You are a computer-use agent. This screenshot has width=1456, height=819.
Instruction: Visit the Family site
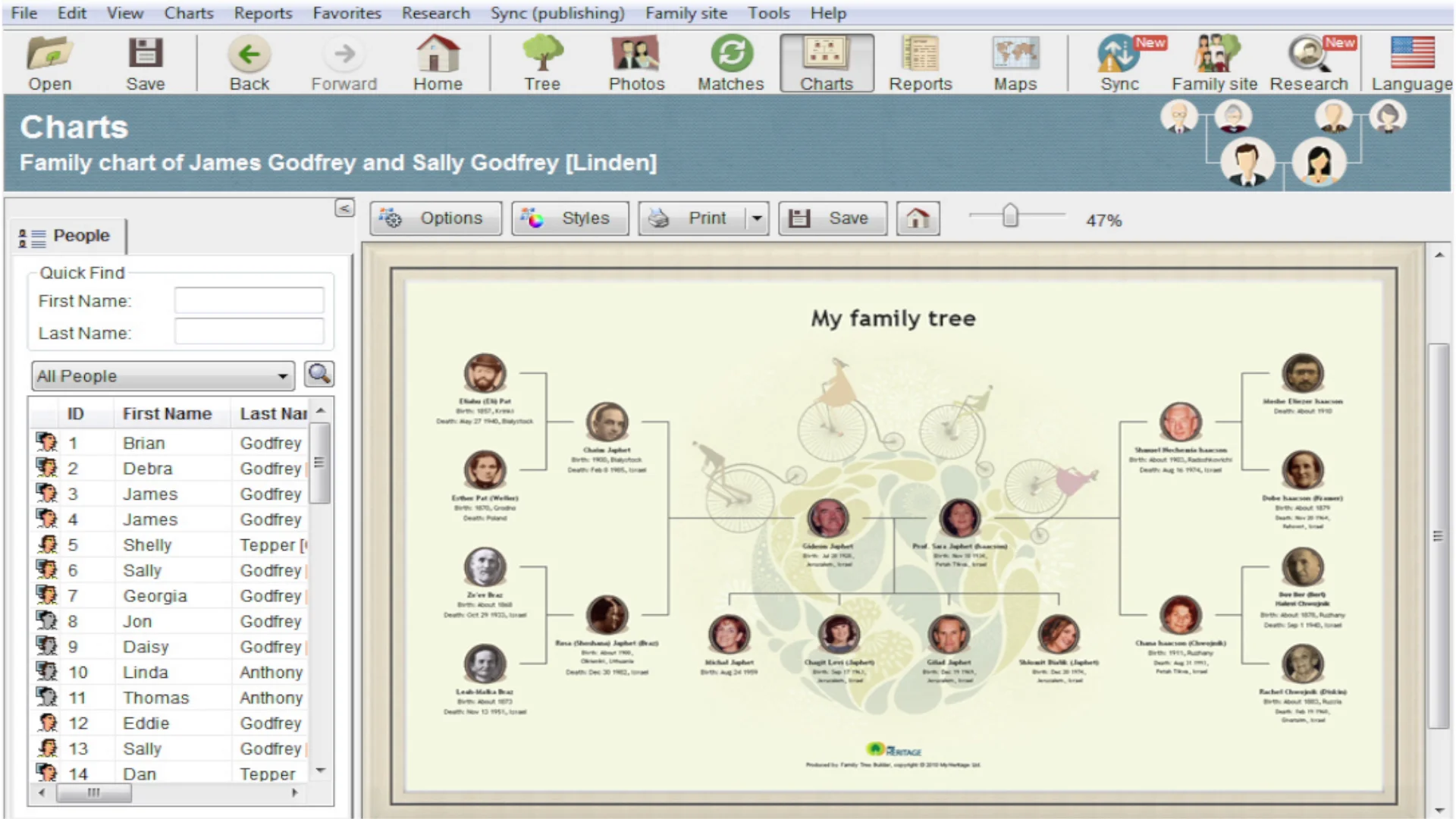[x=1213, y=63]
